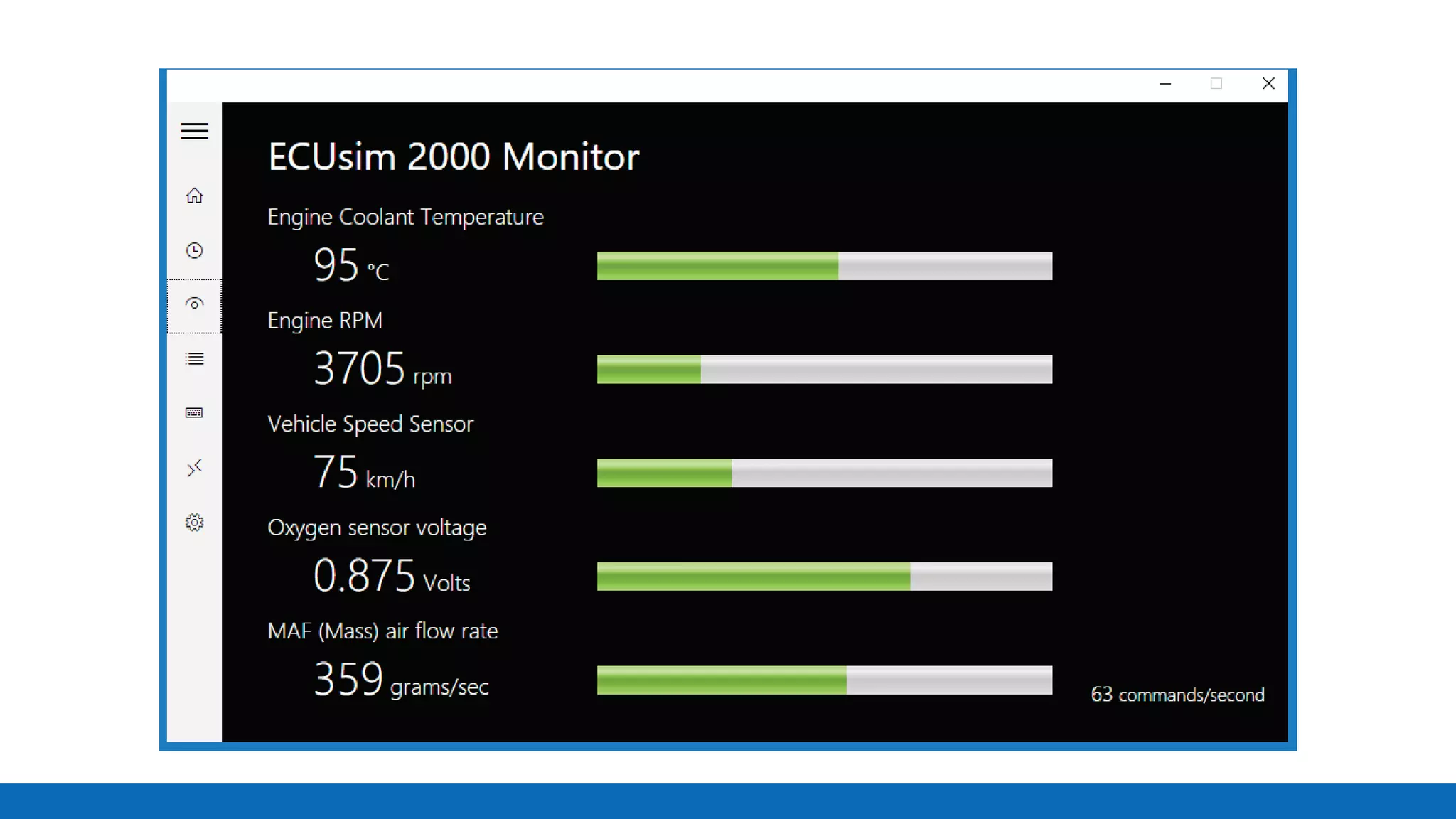
Task: Click the 0.875 Volts reading
Action: 391,577
